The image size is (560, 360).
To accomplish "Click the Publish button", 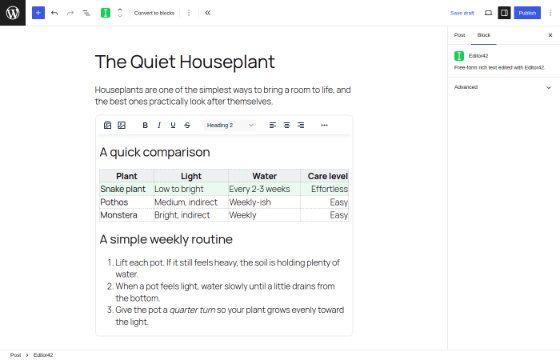I will 527,13.
